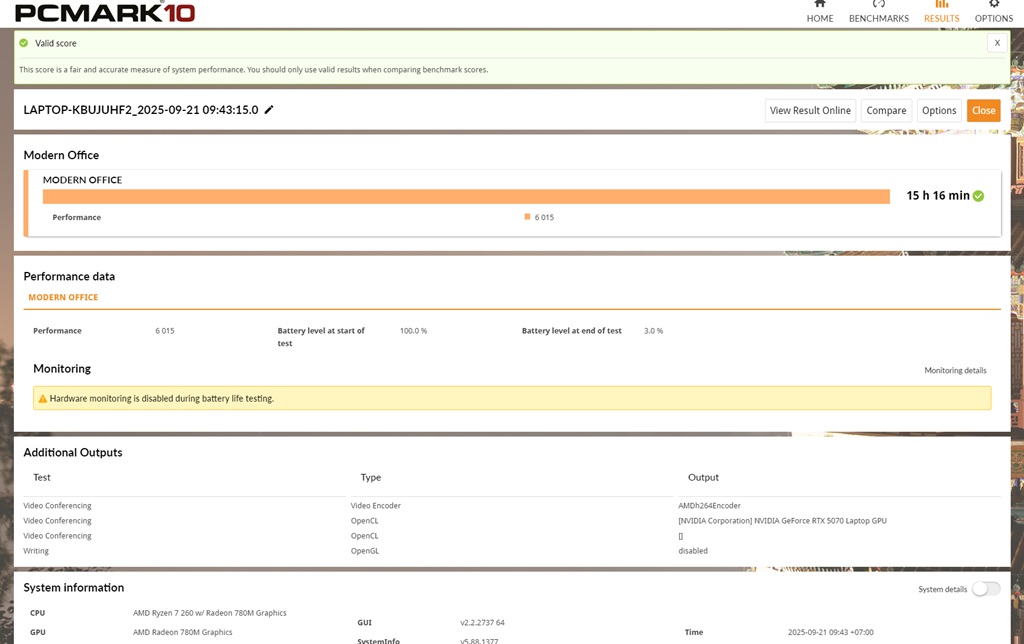Image resolution: width=1024 pixels, height=644 pixels.
Task: Open the Benchmarks gauge icon
Action: (x=878, y=5)
